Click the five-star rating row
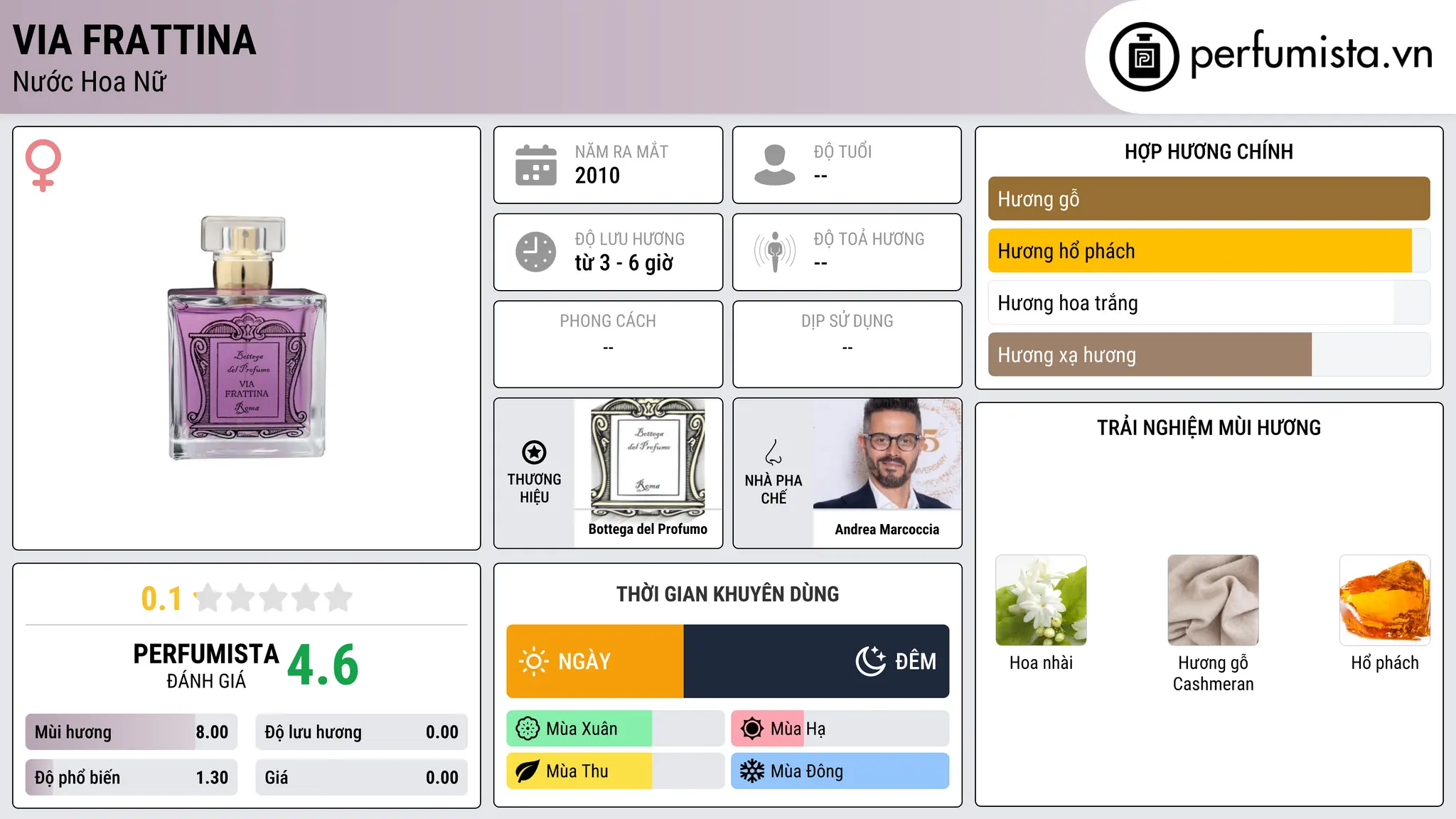The width and height of the screenshot is (1456, 819). coord(274,598)
